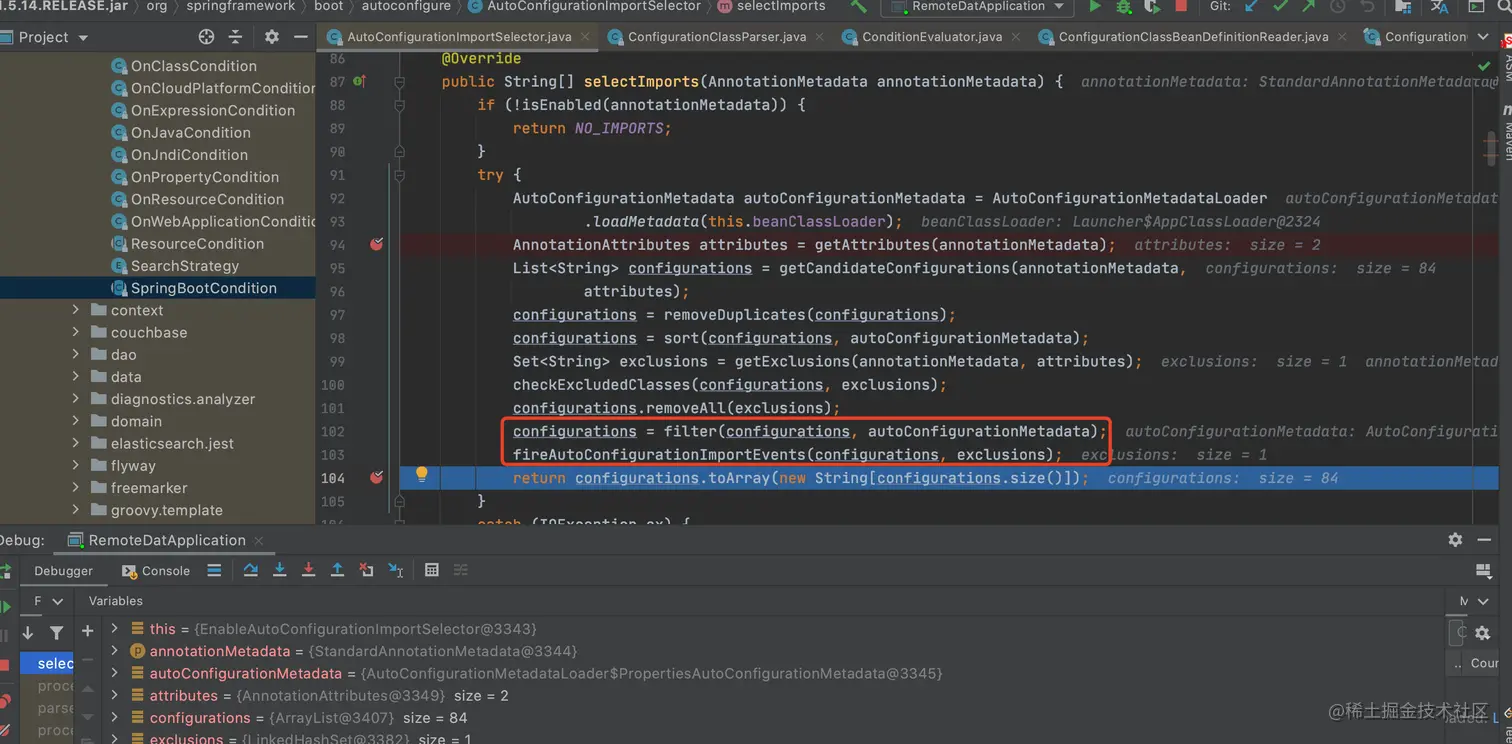Click Step Over debugger icon

pyautogui.click(x=251, y=570)
